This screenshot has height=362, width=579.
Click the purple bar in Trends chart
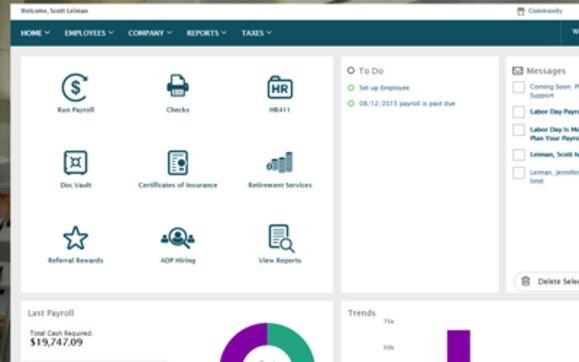pos(459,346)
